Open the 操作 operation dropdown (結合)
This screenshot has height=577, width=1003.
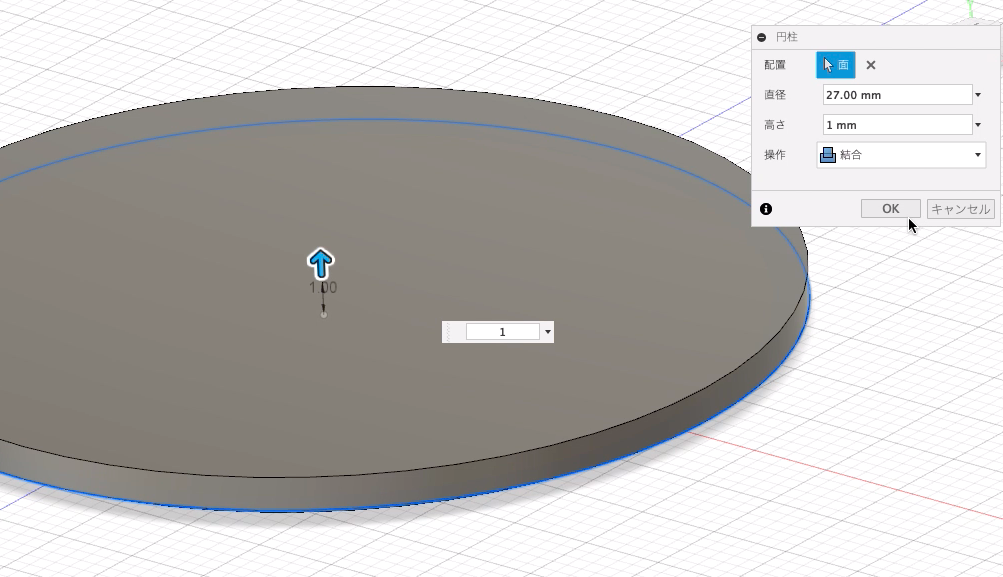[x=901, y=155]
